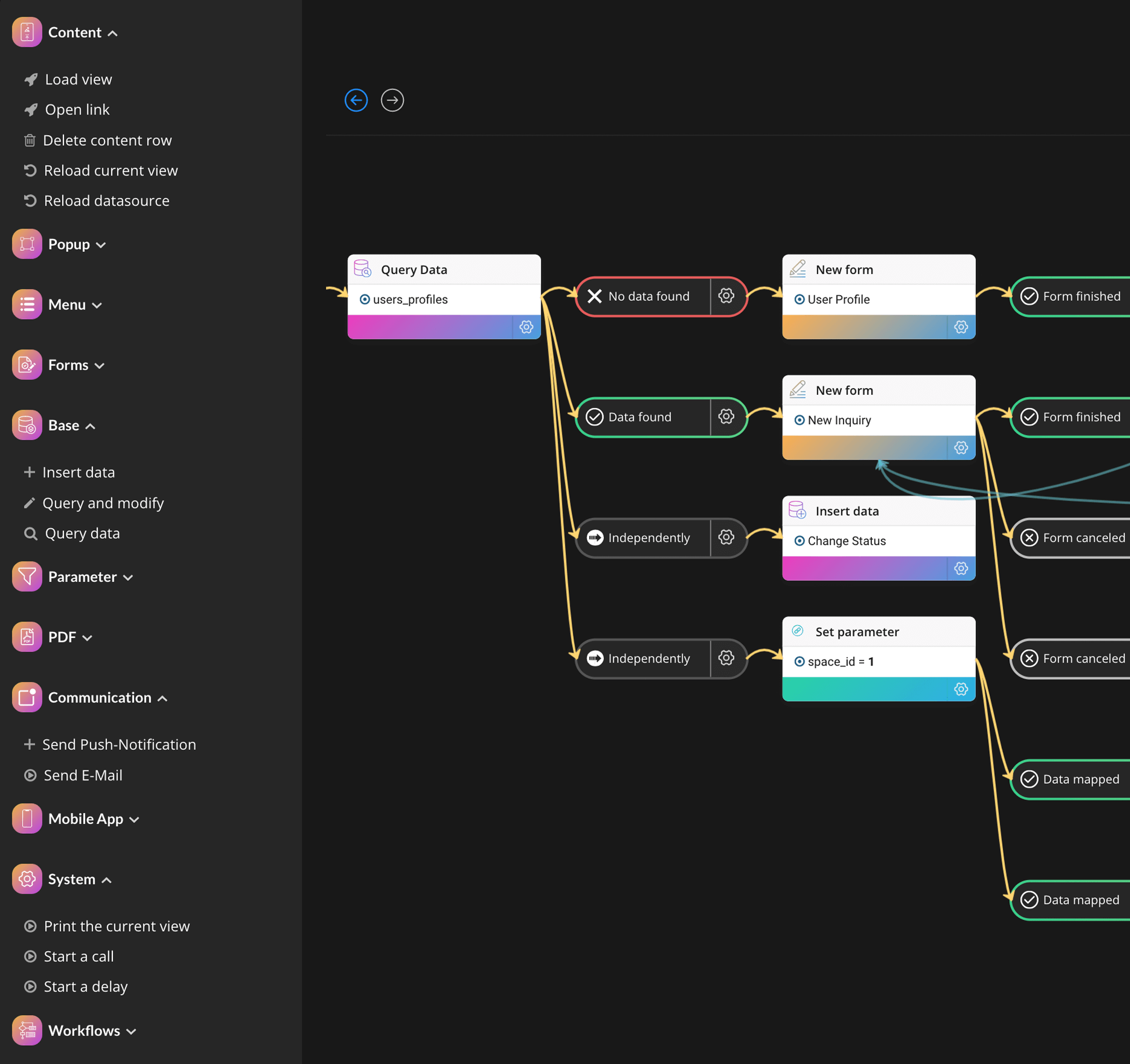
Task: Expand the Parameter section chevron
Action: (128, 577)
